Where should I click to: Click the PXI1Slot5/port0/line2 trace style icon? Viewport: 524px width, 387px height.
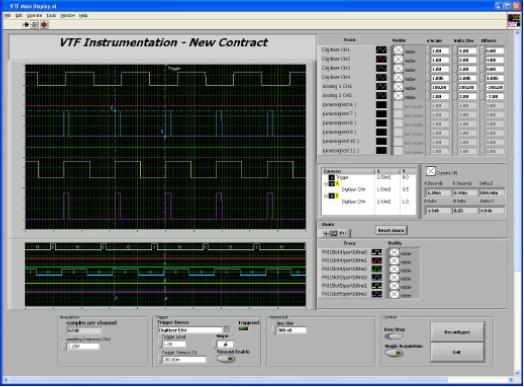(377, 294)
